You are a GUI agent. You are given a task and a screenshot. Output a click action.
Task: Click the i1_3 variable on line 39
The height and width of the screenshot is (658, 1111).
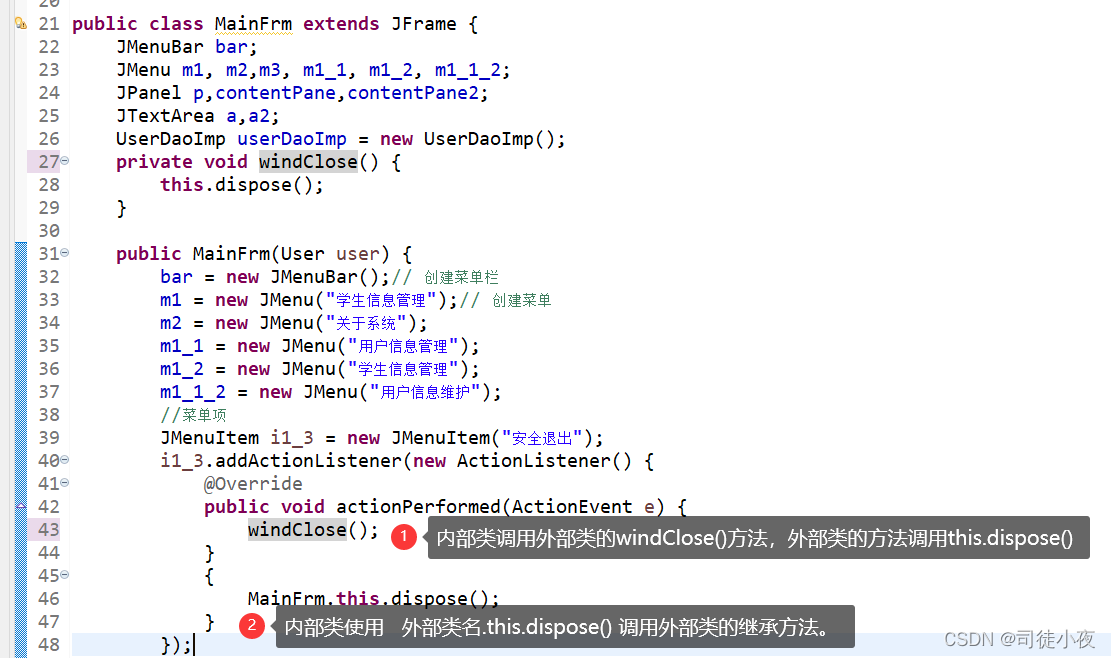pos(291,438)
